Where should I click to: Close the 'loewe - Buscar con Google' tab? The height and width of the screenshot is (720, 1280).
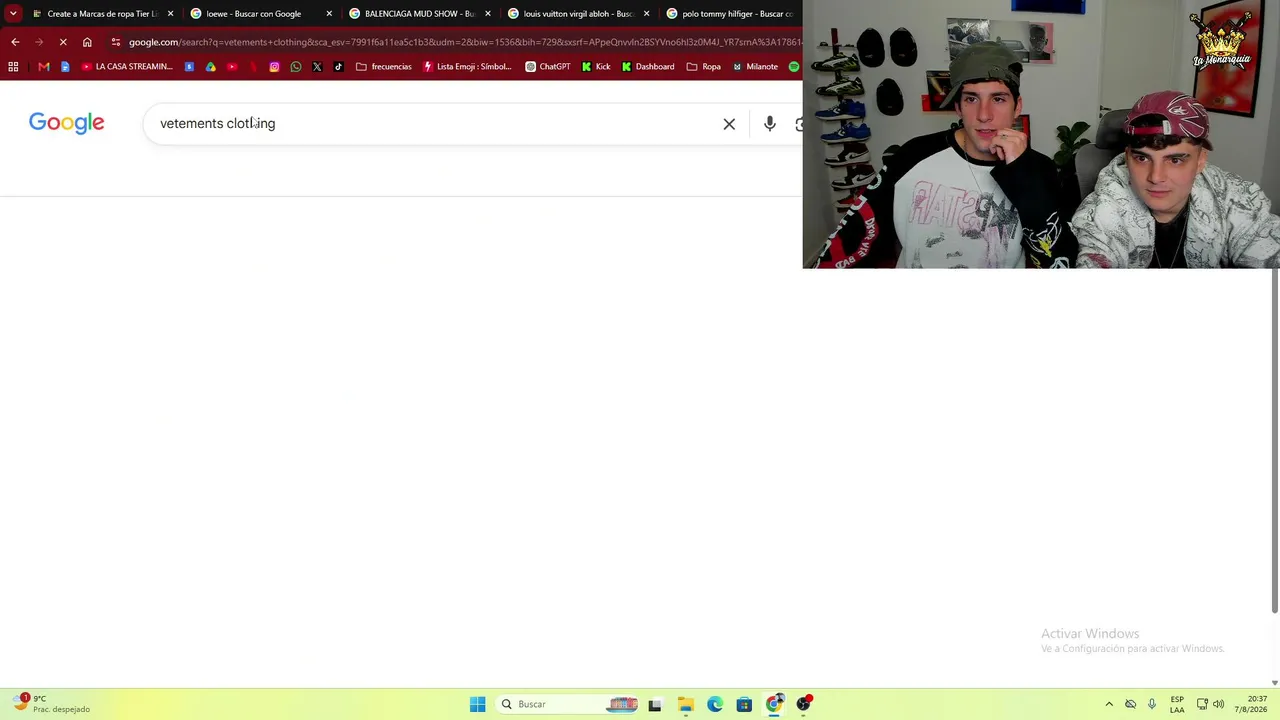click(329, 14)
